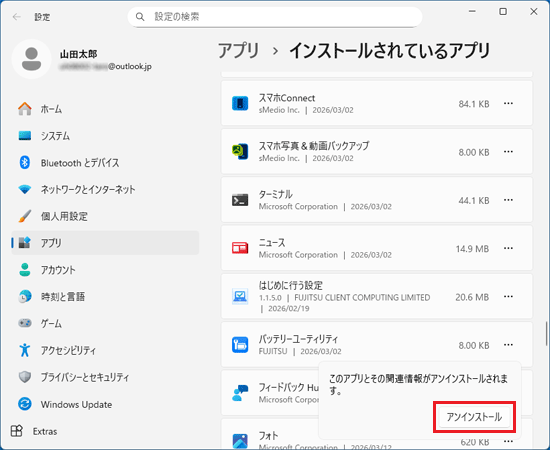Image resolution: width=550 pixels, height=450 pixels.
Task: Click the Home (ホーム) house icon
Action: (25, 109)
